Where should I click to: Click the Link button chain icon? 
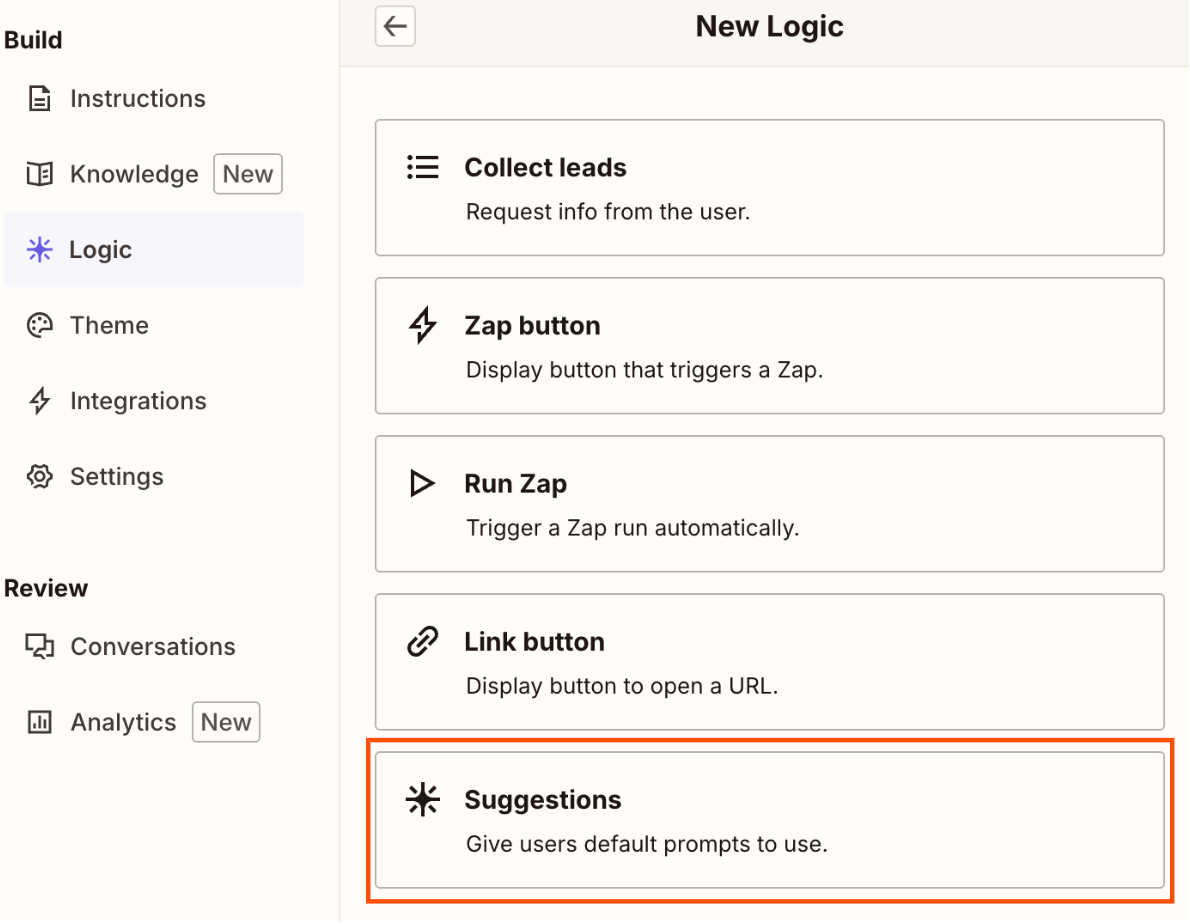(423, 642)
